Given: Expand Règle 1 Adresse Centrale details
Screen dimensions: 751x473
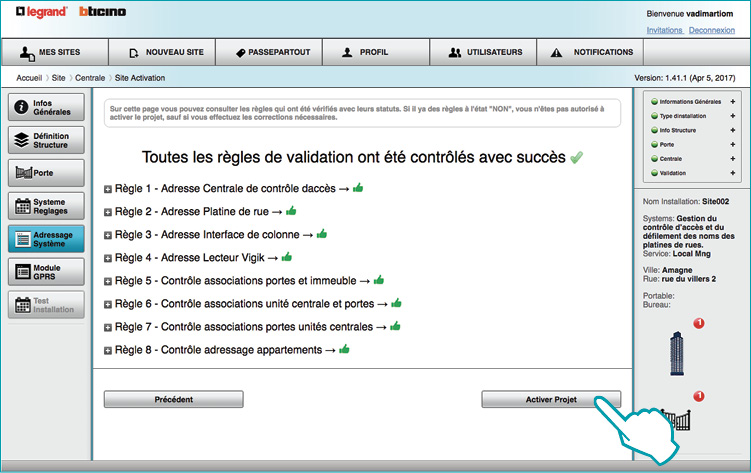Looking at the screenshot, I should 108,188.
